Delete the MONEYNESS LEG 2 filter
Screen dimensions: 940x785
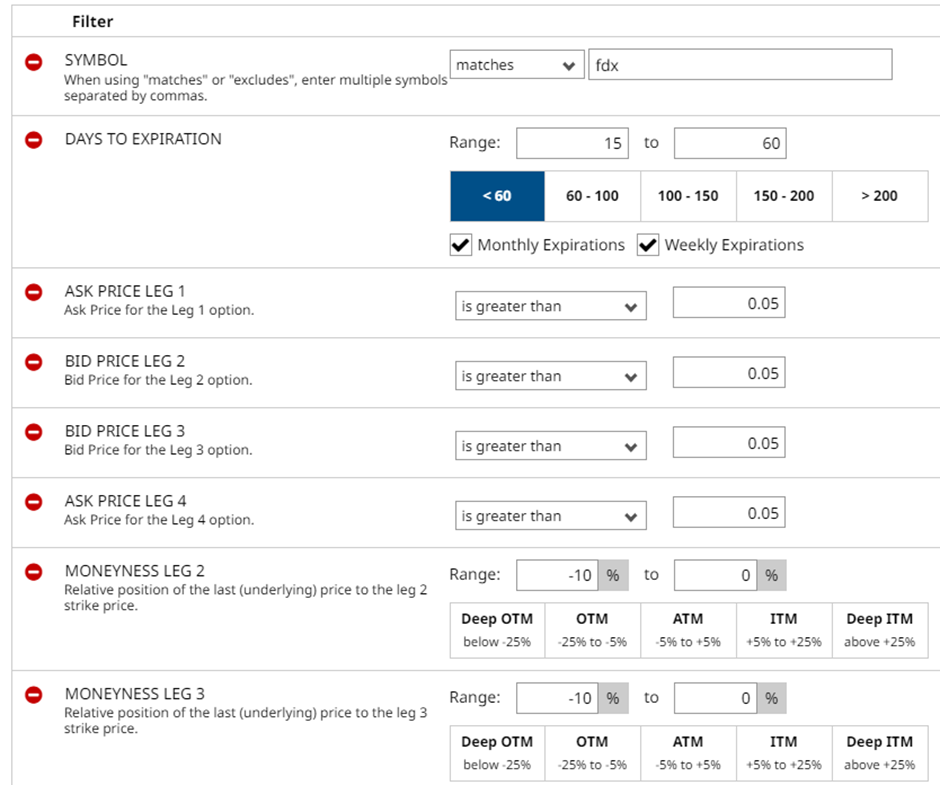(33, 572)
